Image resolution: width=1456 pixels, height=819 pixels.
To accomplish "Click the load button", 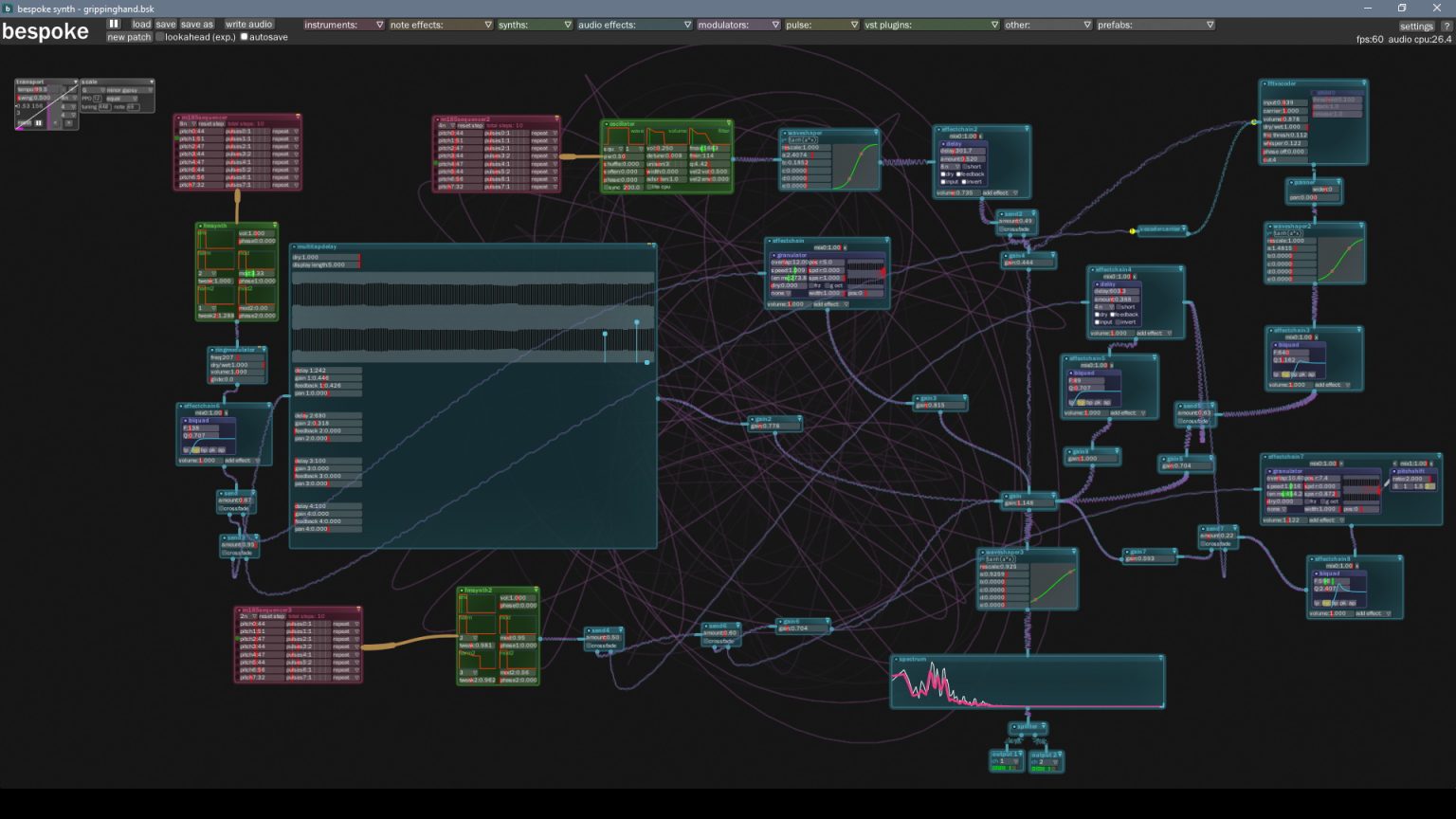I will (x=141, y=25).
